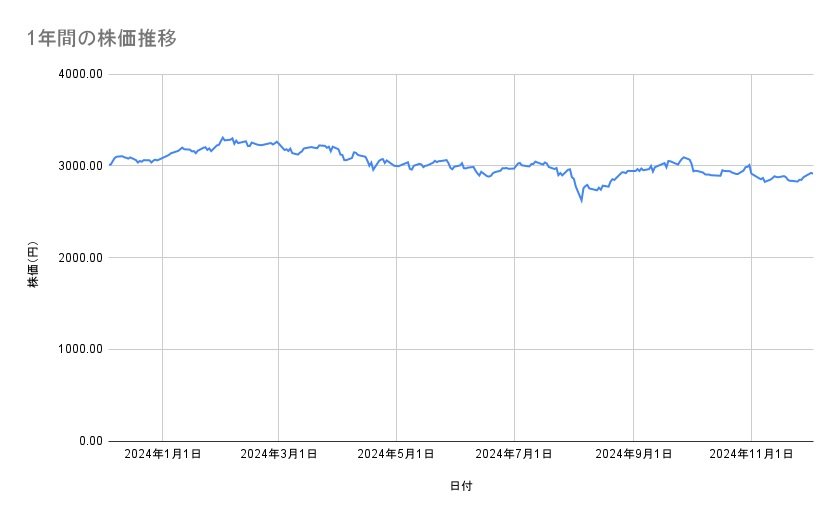839x519 pixels.
Task: Select the left starting point of the price line
Action: [109, 164]
